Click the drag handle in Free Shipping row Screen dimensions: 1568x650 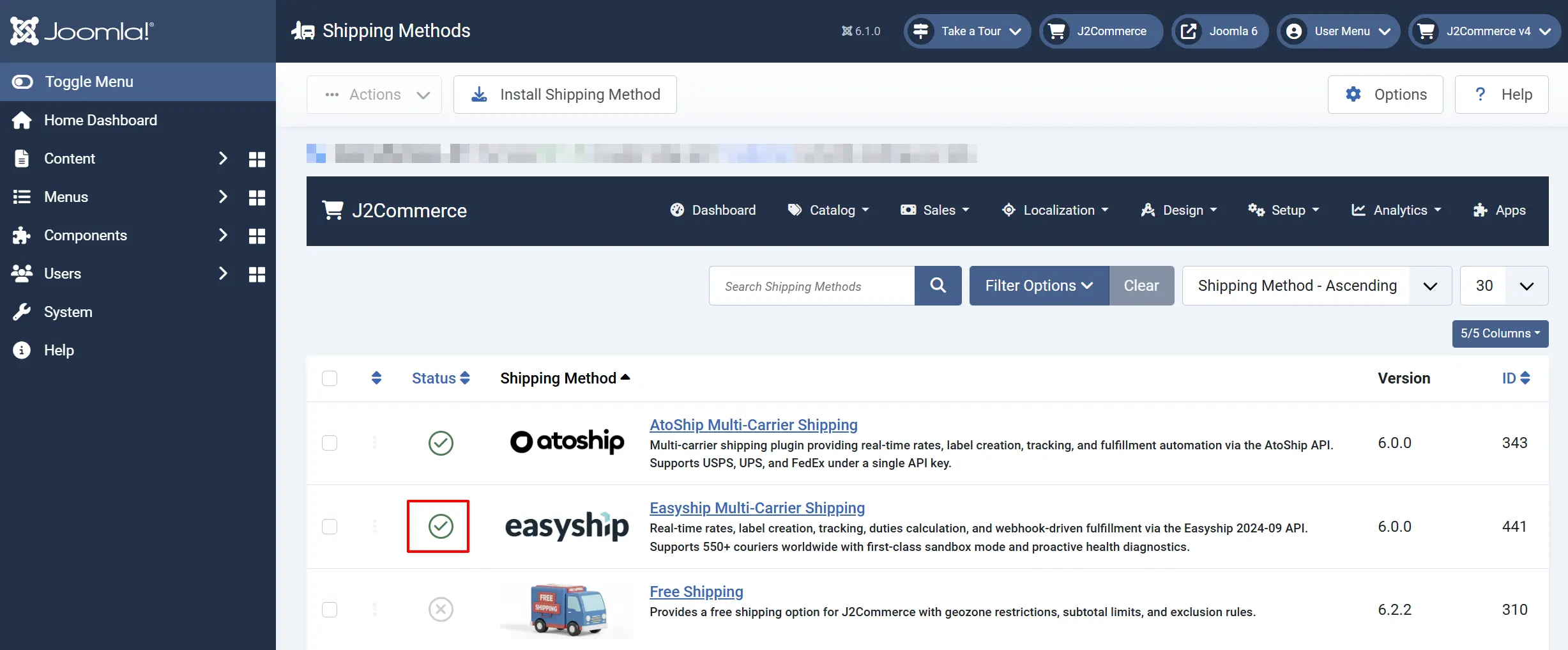click(374, 610)
